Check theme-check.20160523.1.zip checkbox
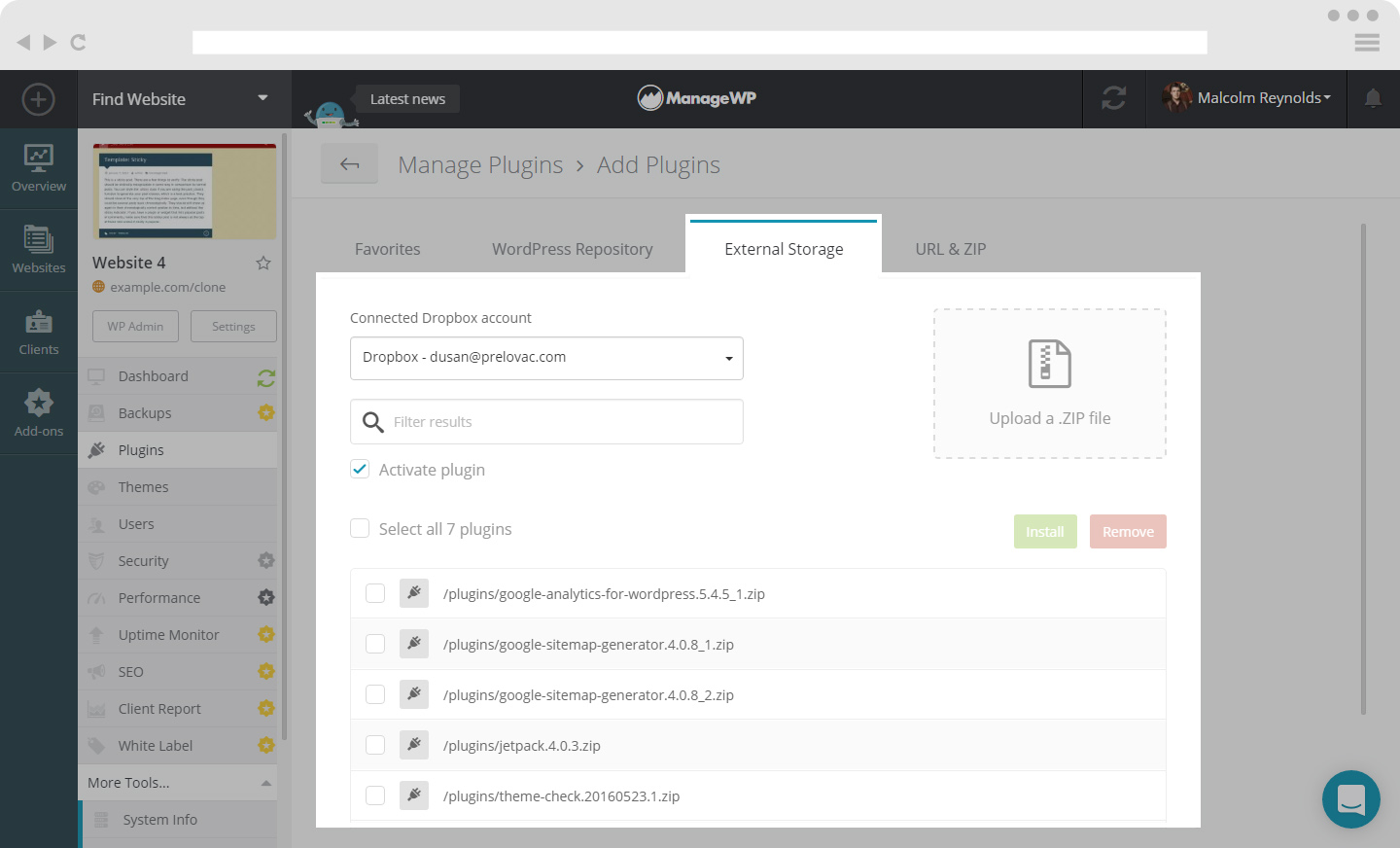1400x848 pixels. pos(375,795)
